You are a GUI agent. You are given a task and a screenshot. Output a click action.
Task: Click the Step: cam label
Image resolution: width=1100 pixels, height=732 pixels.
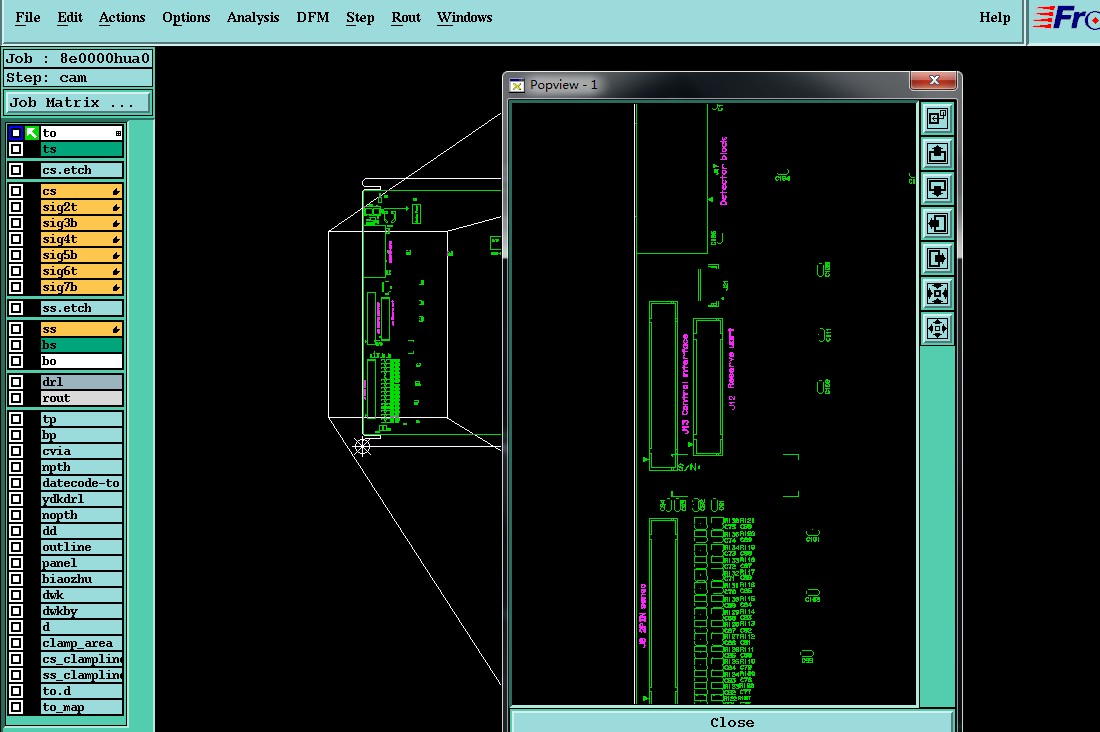(x=78, y=78)
